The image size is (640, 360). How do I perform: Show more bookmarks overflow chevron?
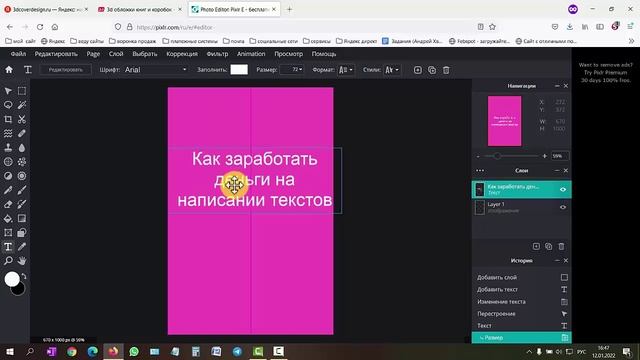[631, 41]
